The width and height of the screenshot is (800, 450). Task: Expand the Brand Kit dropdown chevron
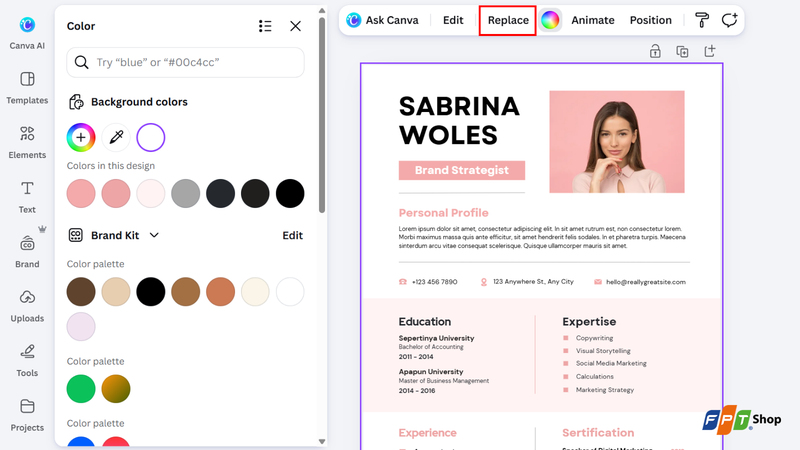(154, 235)
